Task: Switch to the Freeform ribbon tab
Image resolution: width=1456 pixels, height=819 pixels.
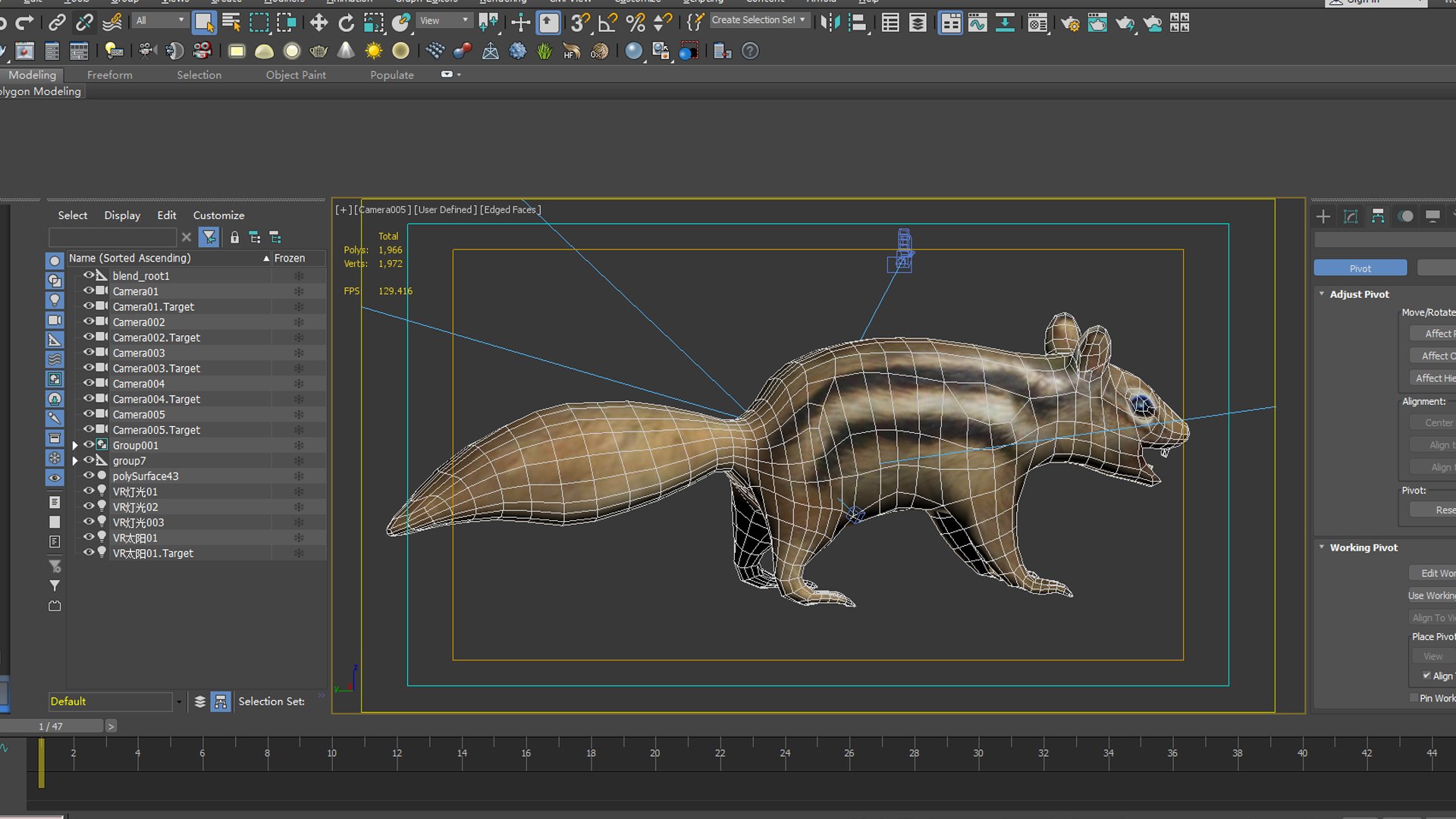Action: click(x=109, y=75)
